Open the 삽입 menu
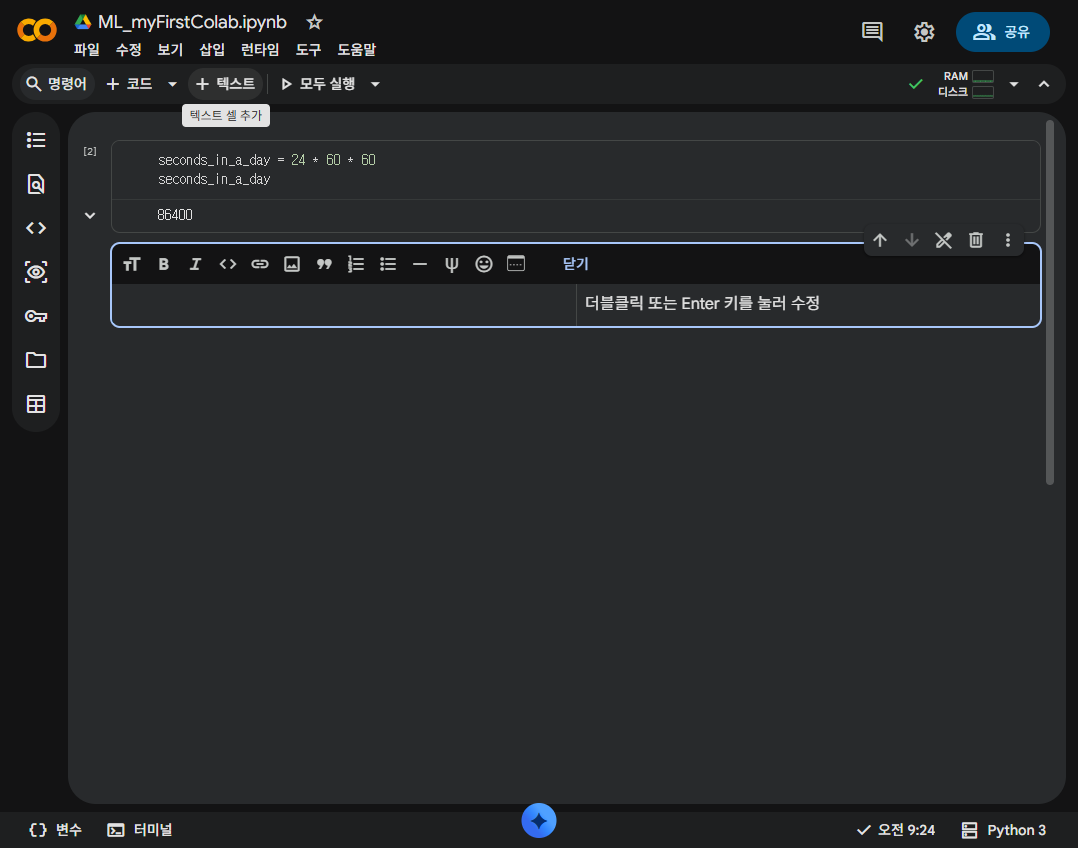 pos(212,50)
